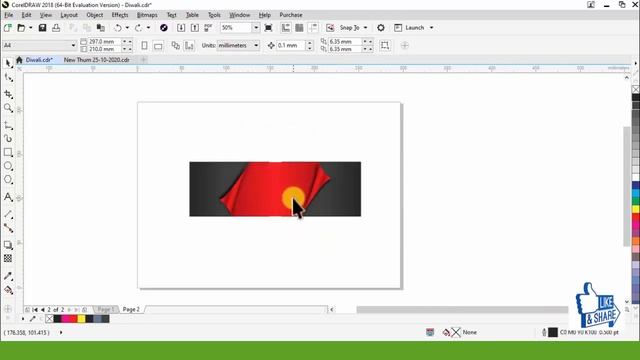Image resolution: width=640 pixels, height=360 pixels.
Task: Select the Shape edit tool
Action: 8,78
